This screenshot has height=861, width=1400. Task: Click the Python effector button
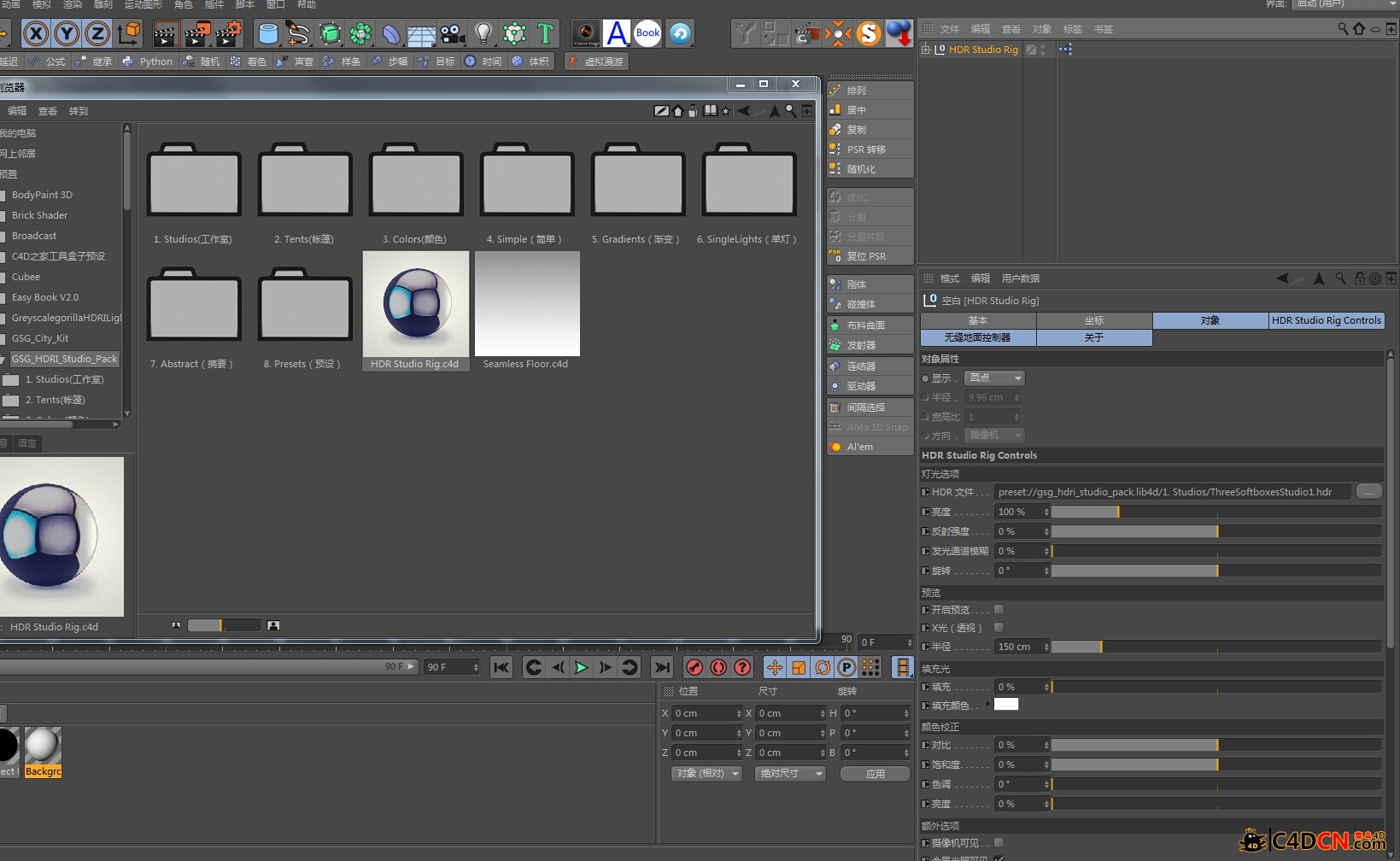pyautogui.click(x=148, y=61)
